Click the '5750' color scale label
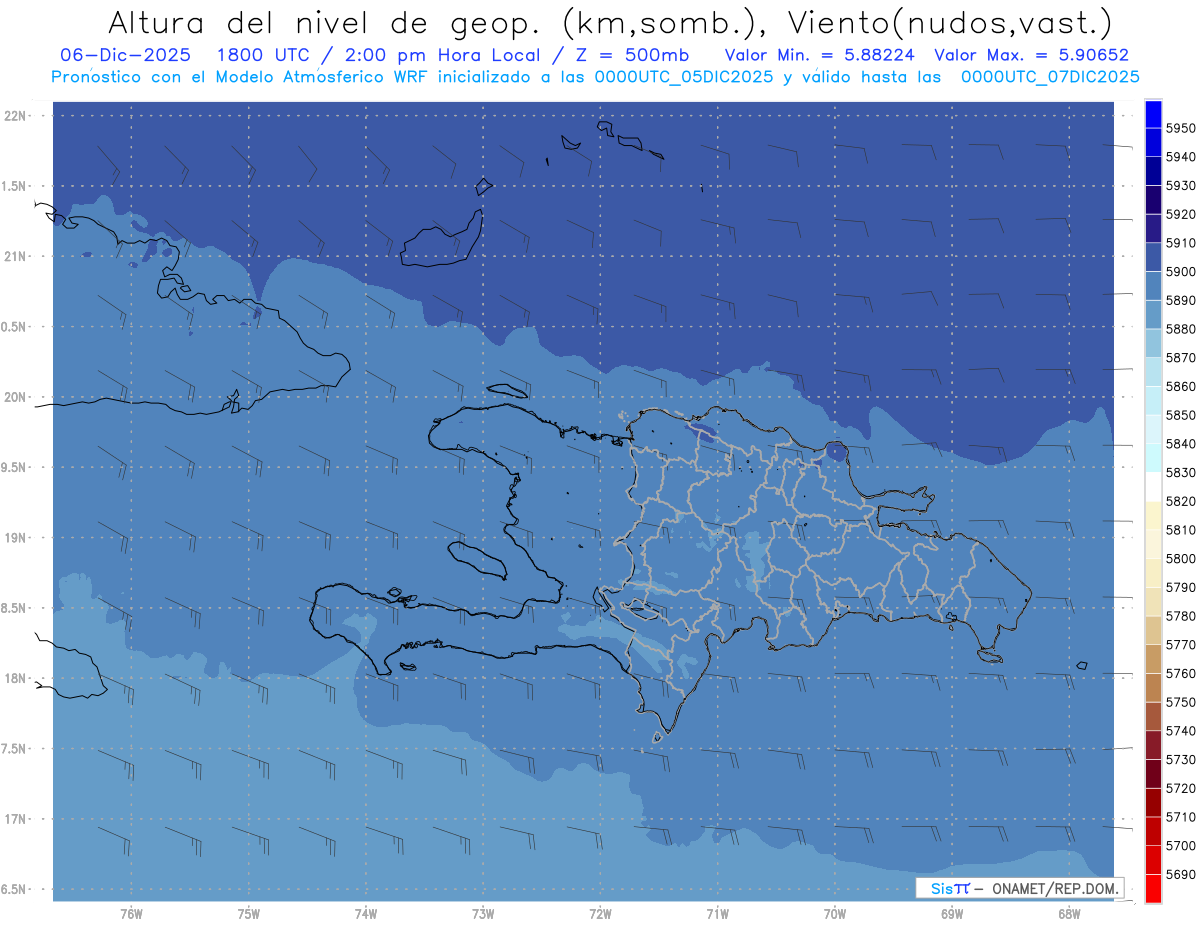This screenshot has width=1200, height=927. [x=1180, y=702]
